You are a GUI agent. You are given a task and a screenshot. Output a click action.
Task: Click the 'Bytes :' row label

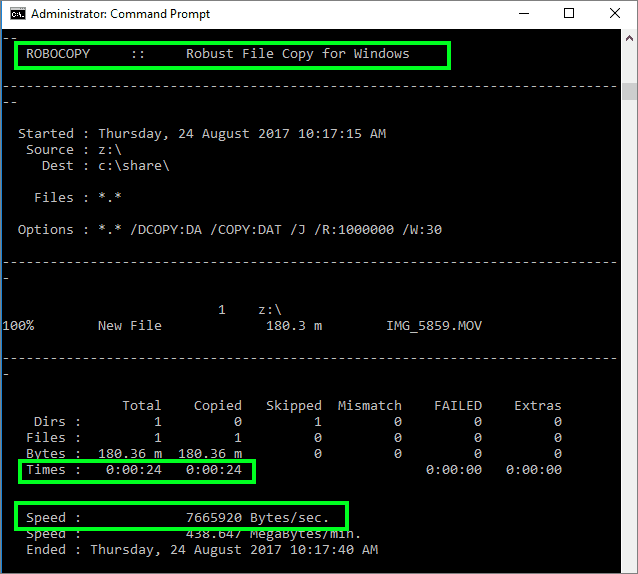click(53, 454)
